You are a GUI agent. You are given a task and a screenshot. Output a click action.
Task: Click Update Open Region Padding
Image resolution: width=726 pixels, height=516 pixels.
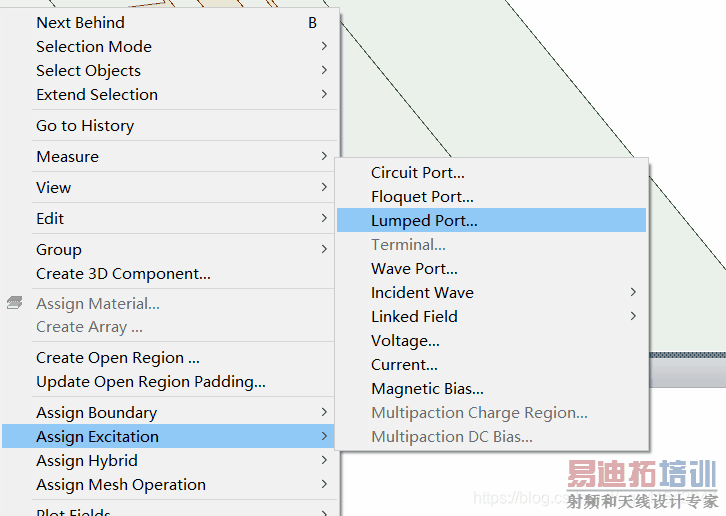[151, 382]
